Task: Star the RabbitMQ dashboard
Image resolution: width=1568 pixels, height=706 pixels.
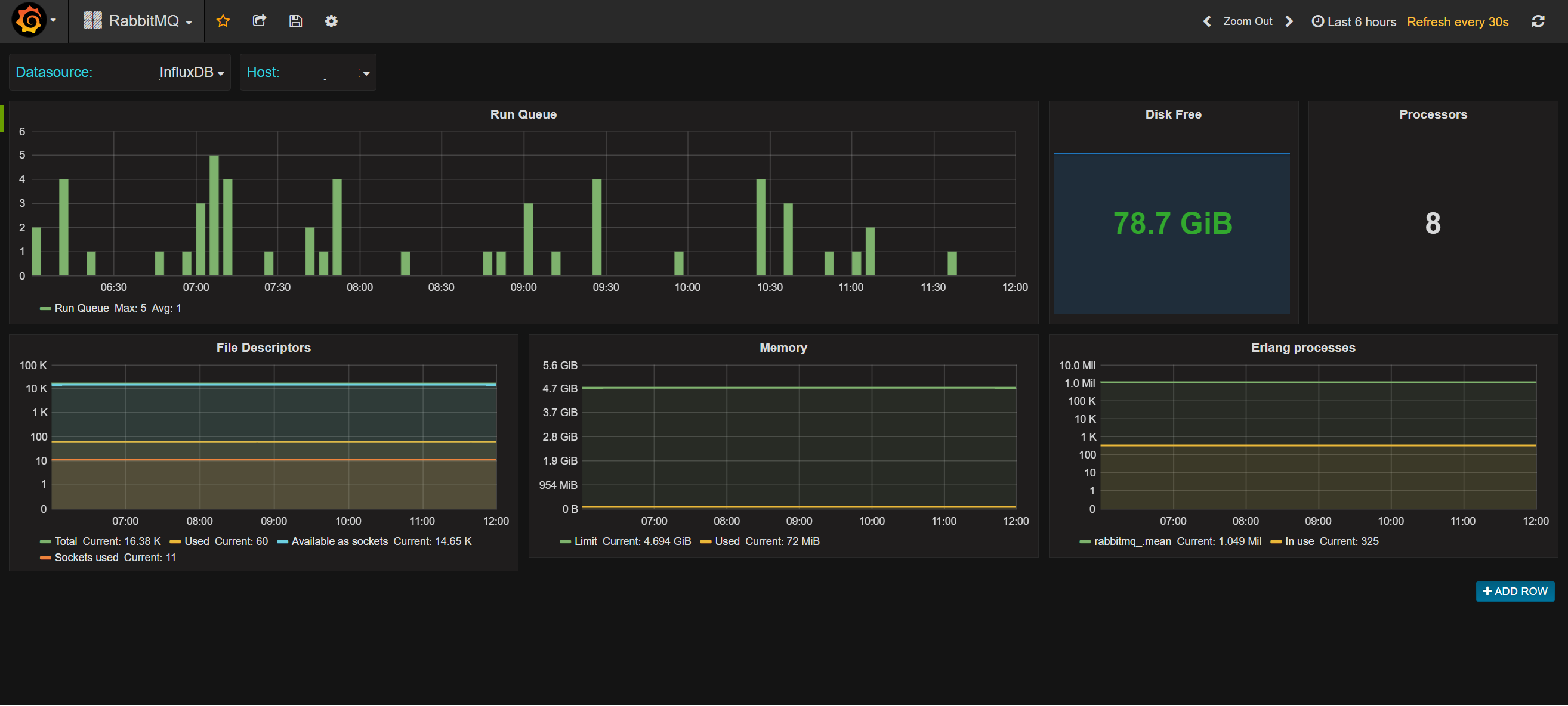Action: point(223,21)
